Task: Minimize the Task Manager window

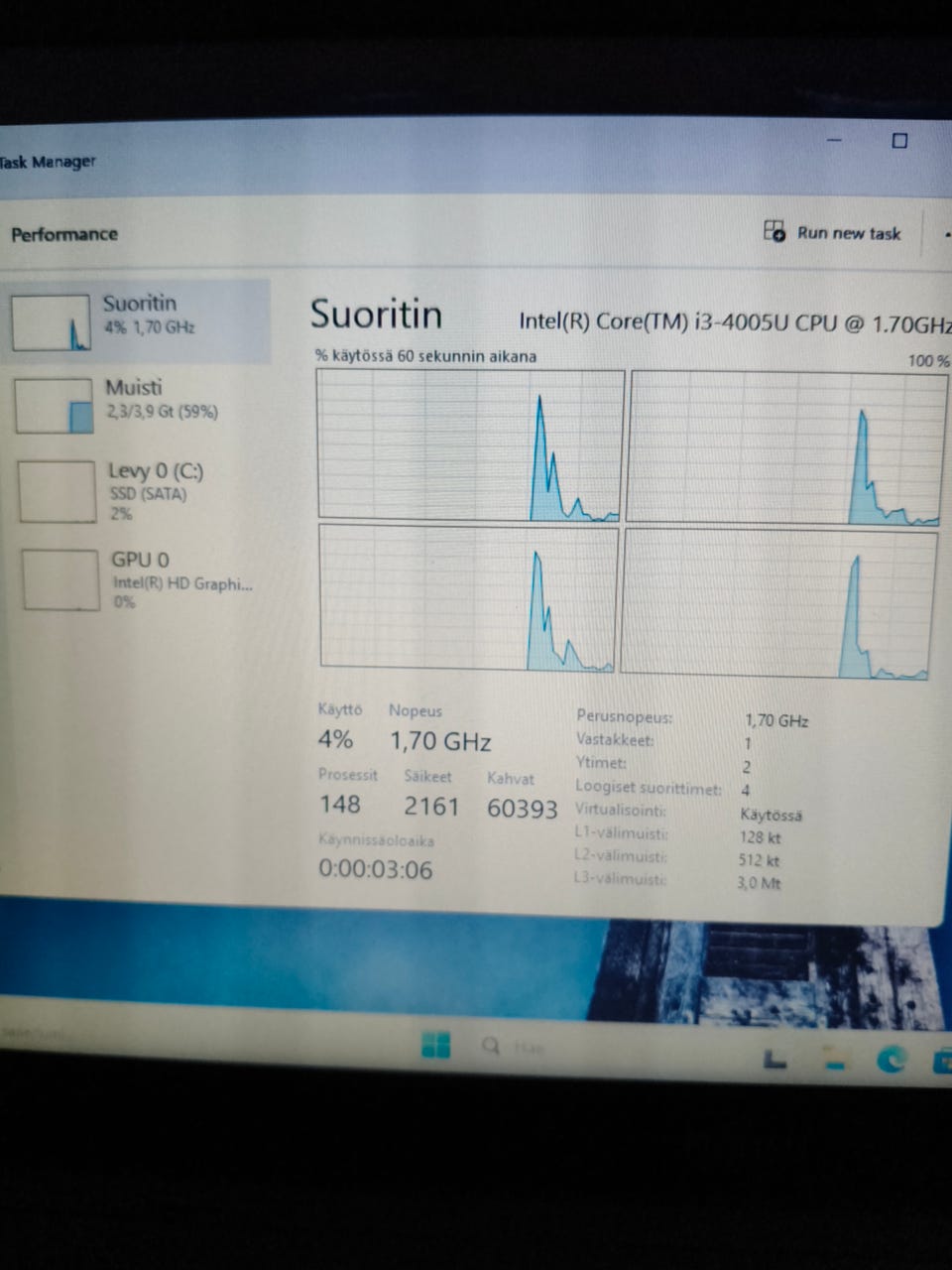Action: pyautogui.click(x=834, y=141)
